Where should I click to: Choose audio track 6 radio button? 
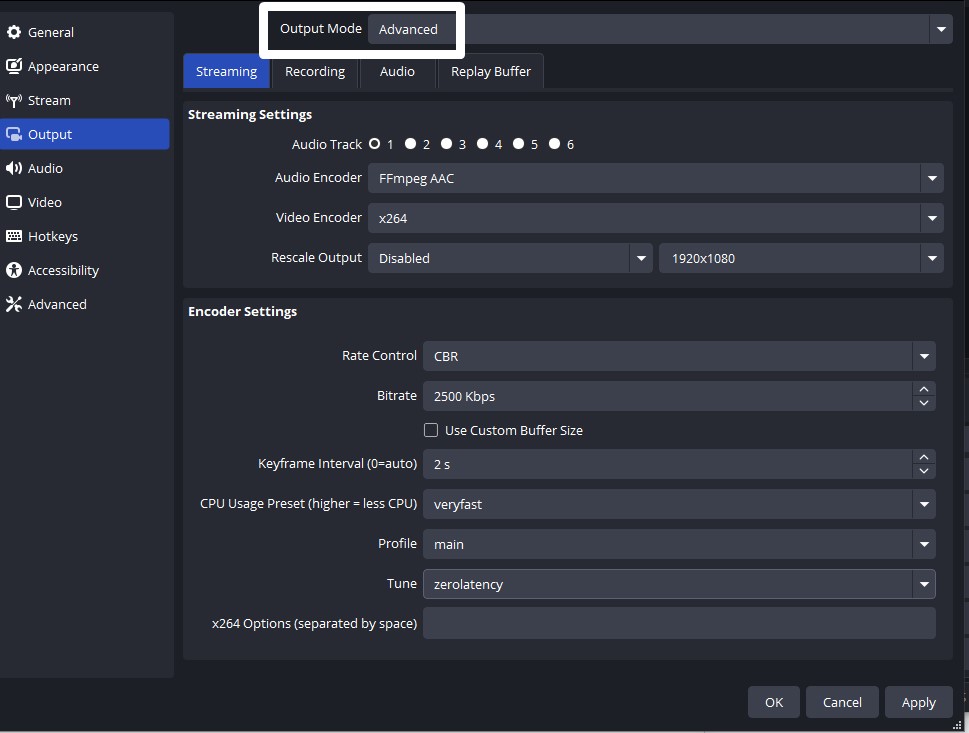click(554, 144)
